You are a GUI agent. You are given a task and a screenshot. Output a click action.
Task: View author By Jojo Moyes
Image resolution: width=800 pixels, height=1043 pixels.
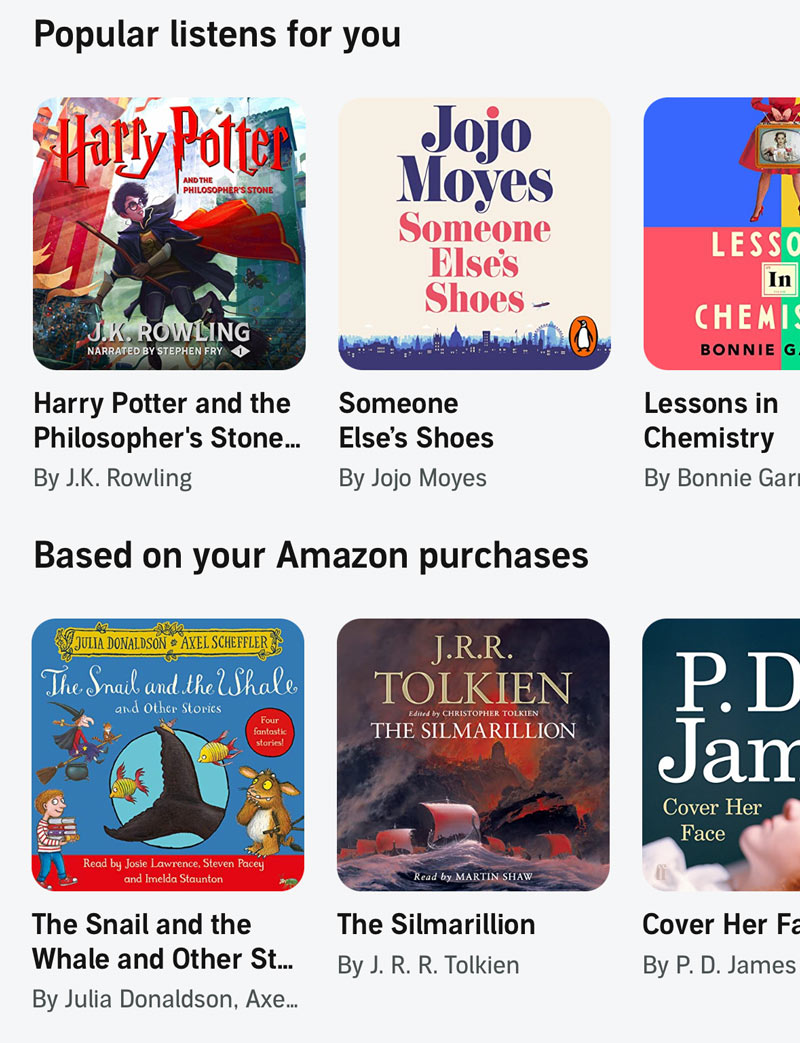point(412,478)
